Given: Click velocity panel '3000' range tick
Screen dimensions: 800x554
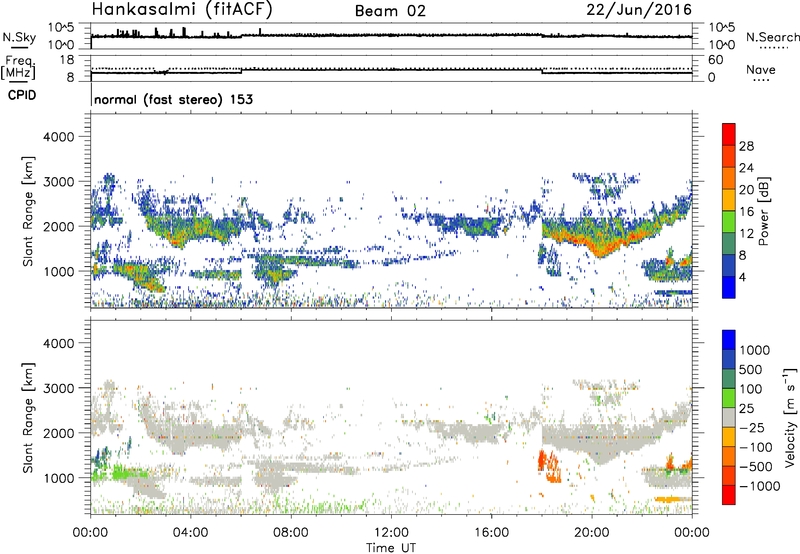Looking at the screenshot, I should [59, 388].
